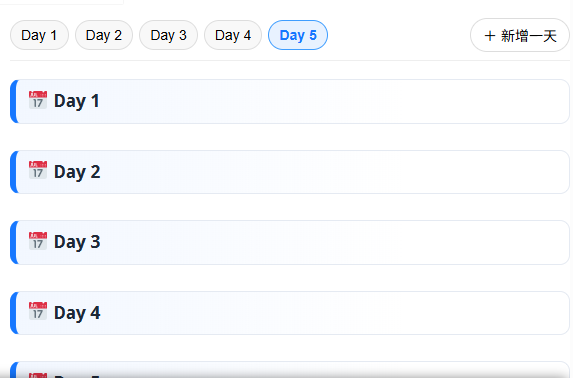The image size is (573, 378).
Task: Expand the Day 1 section card
Action: pos(290,101)
